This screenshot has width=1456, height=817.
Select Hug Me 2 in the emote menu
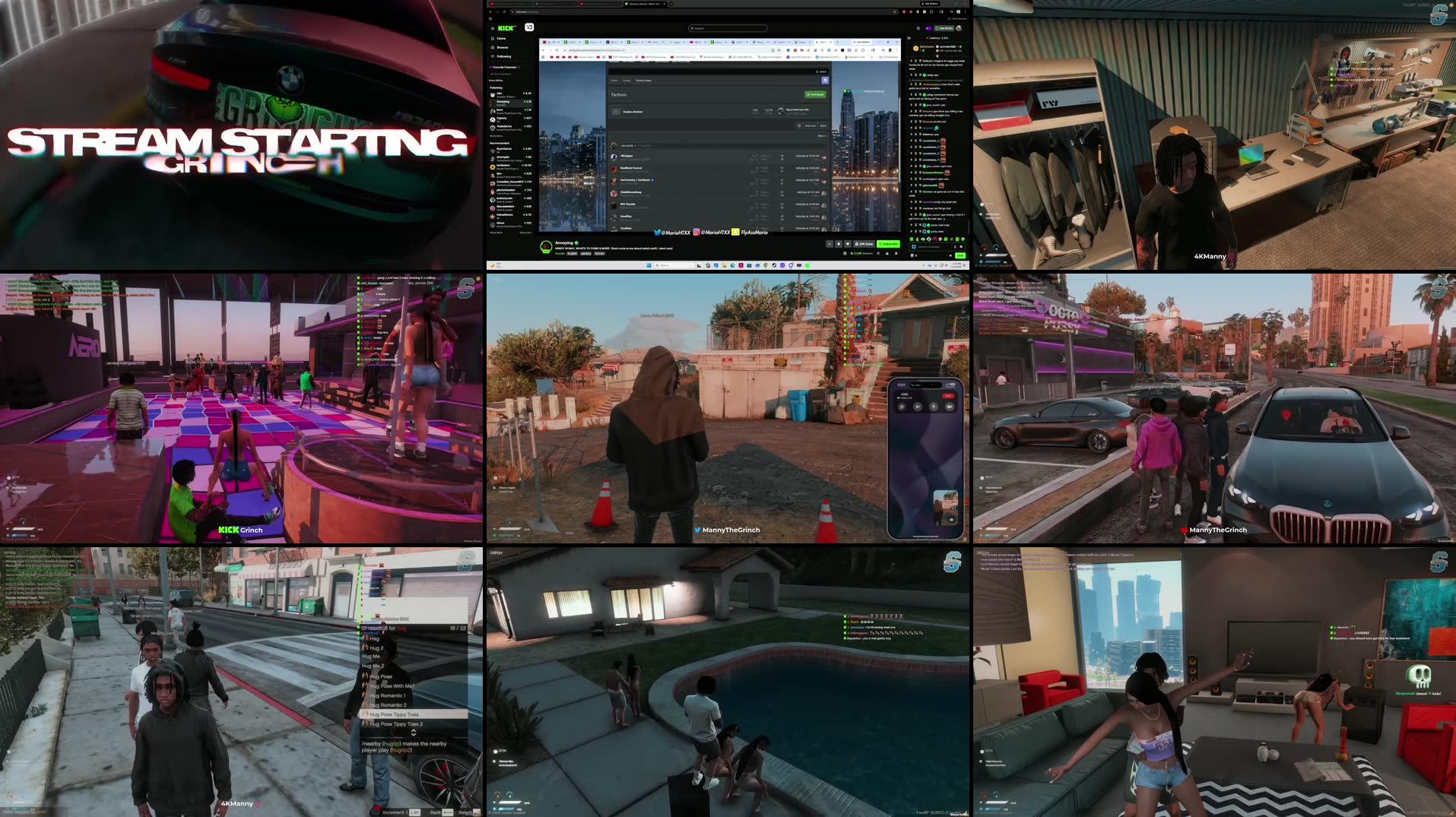tap(414, 667)
